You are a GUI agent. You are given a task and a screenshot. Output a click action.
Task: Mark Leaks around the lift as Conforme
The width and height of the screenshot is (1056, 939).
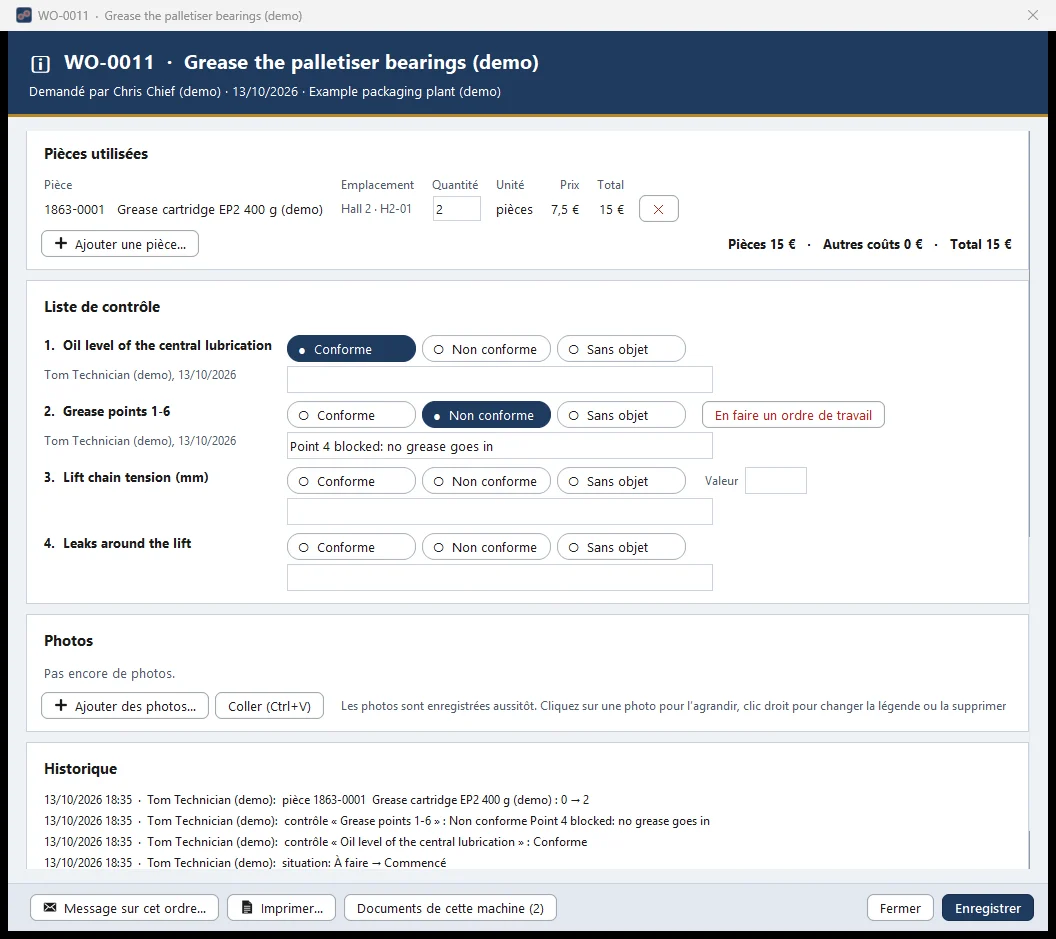coord(351,547)
